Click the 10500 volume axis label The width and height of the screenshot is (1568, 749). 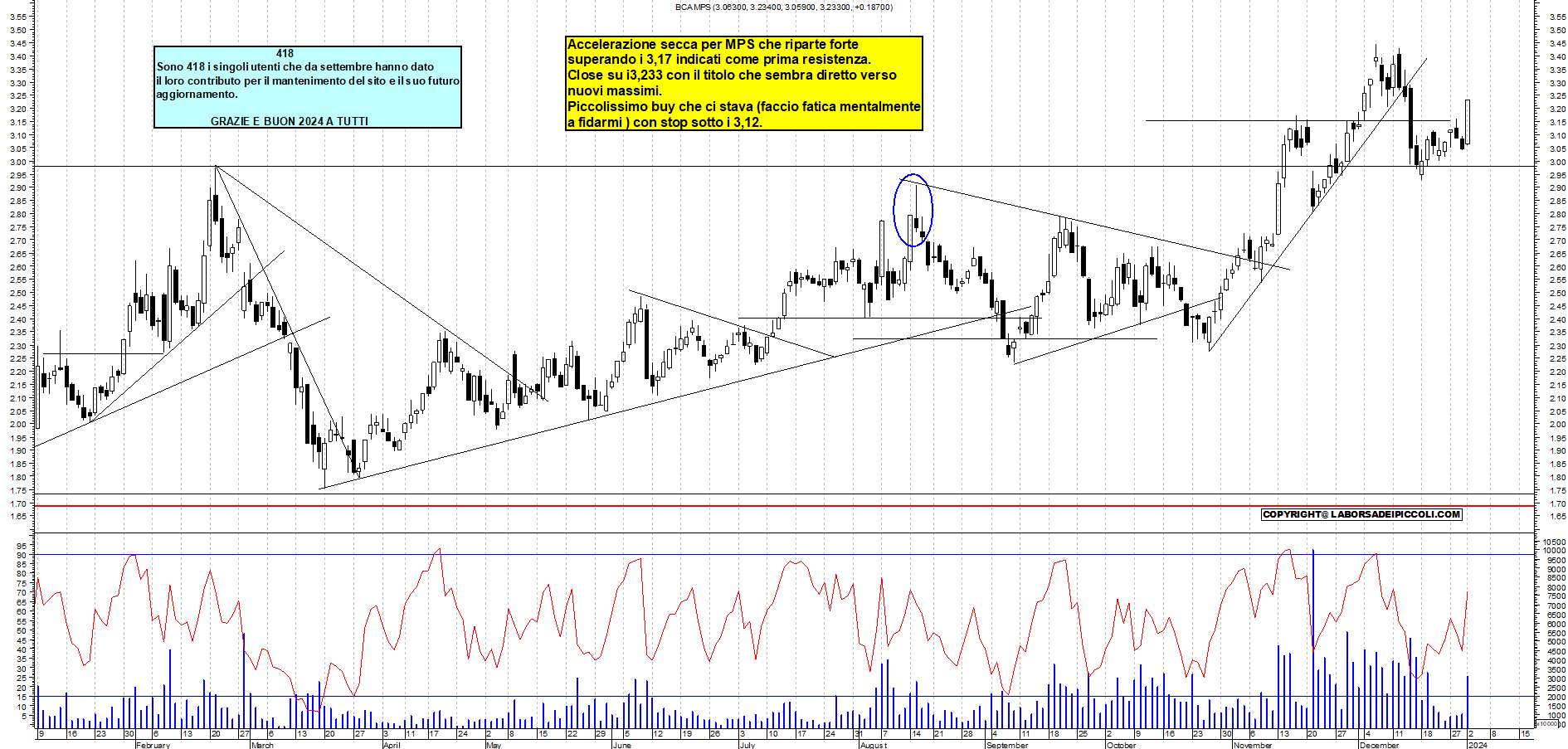[x=1554, y=542]
